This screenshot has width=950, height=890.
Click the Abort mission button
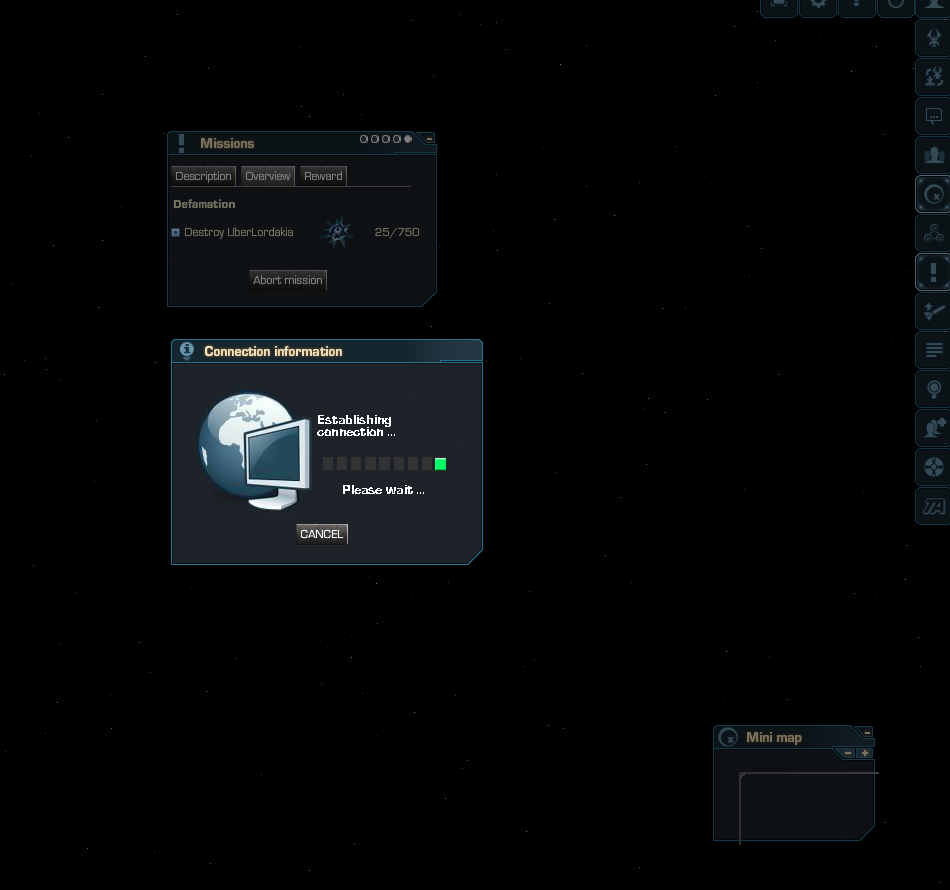288,280
